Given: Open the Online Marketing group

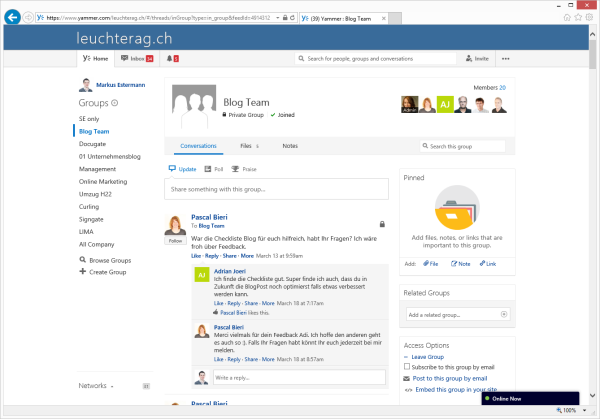Looking at the screenshot, I should [x=103, y=182].
